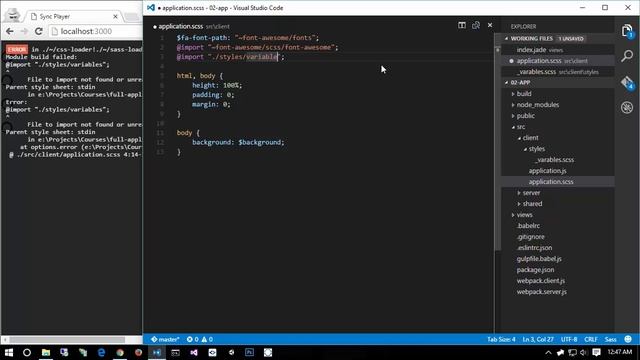The height and width of the screenshot is (360, 640).
Task: Open command prompt from the taskbar
Action: click(x=176, y=352)
